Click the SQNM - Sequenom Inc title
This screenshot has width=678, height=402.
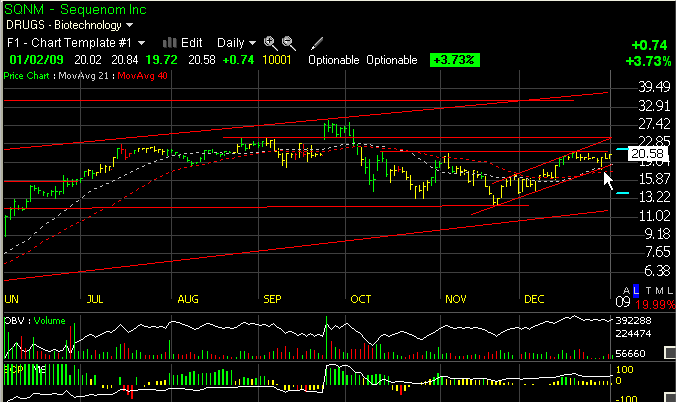click(76, 9)
